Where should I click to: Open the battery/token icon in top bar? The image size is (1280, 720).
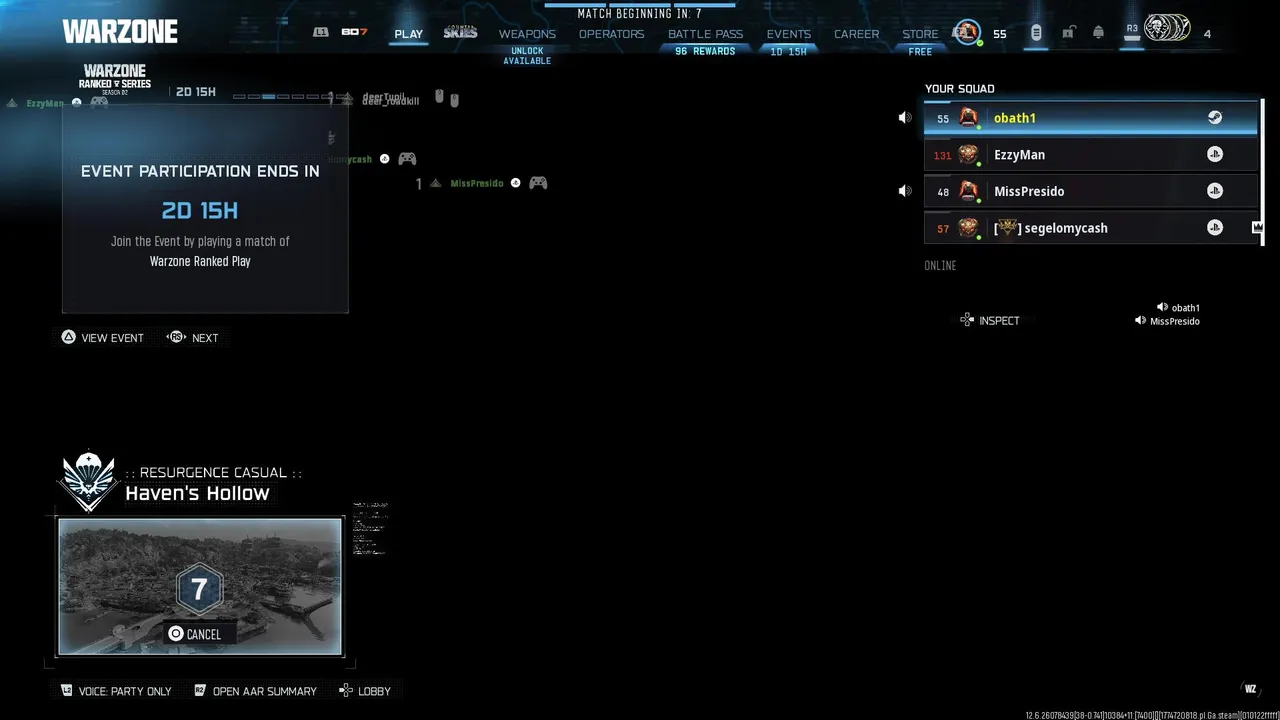(1036, 33)
